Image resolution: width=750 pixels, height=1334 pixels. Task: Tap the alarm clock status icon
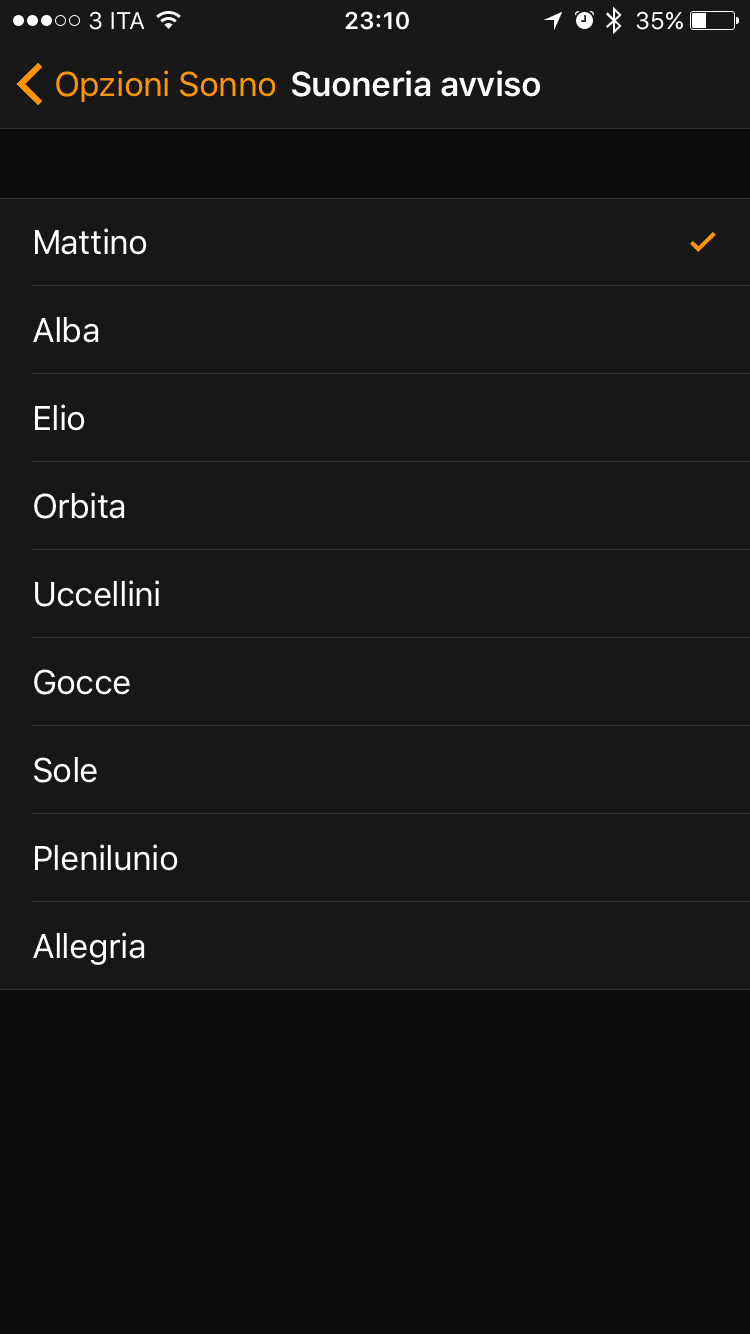pyautogui.click(x=585, y=21)
